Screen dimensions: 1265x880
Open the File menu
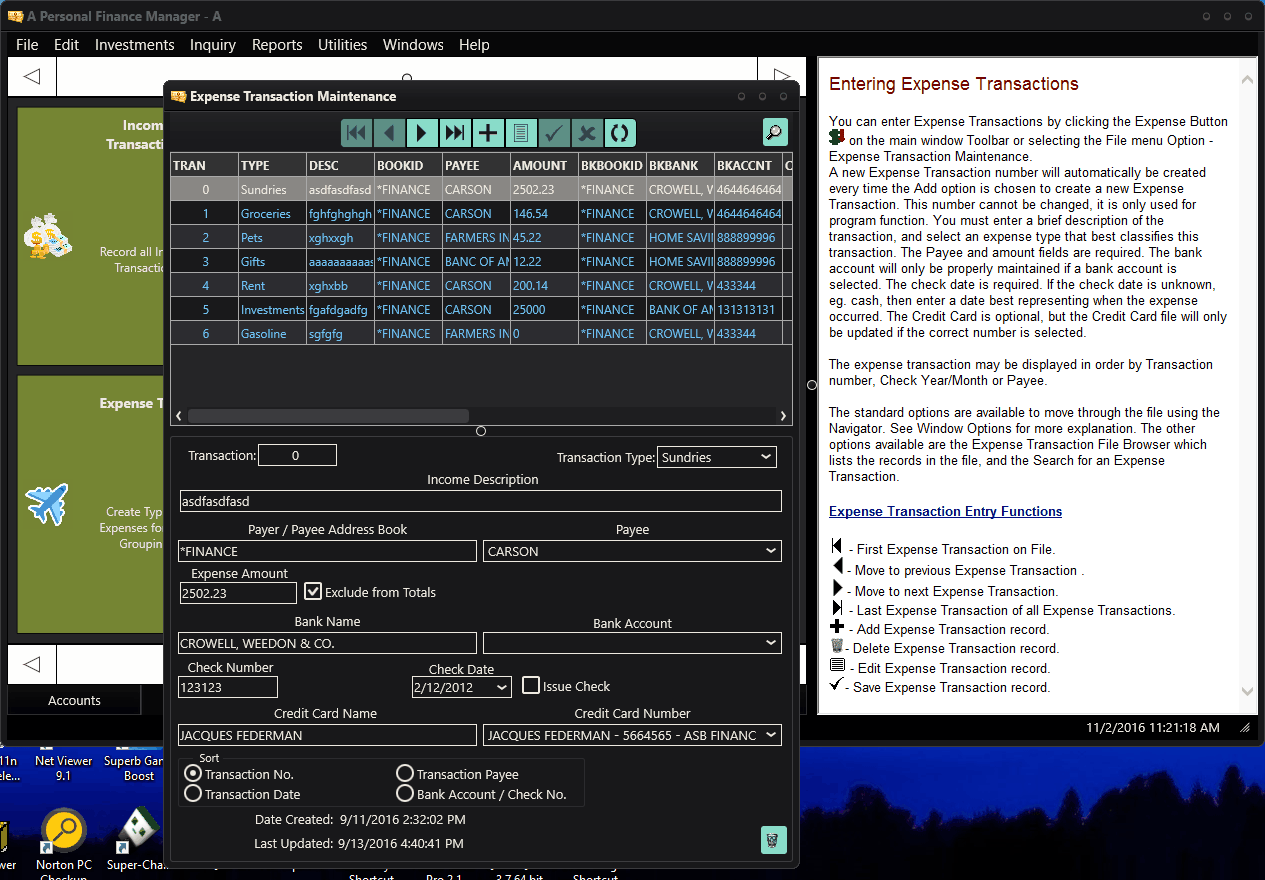click(27, 45)
